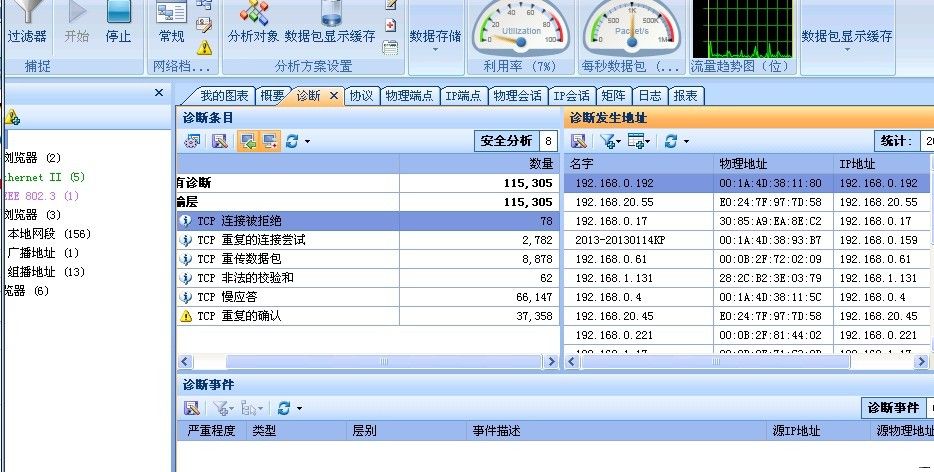934x472 pixels.
Task: Click export icon in 诊断事件 toolbar
Action: click(192, 408)
